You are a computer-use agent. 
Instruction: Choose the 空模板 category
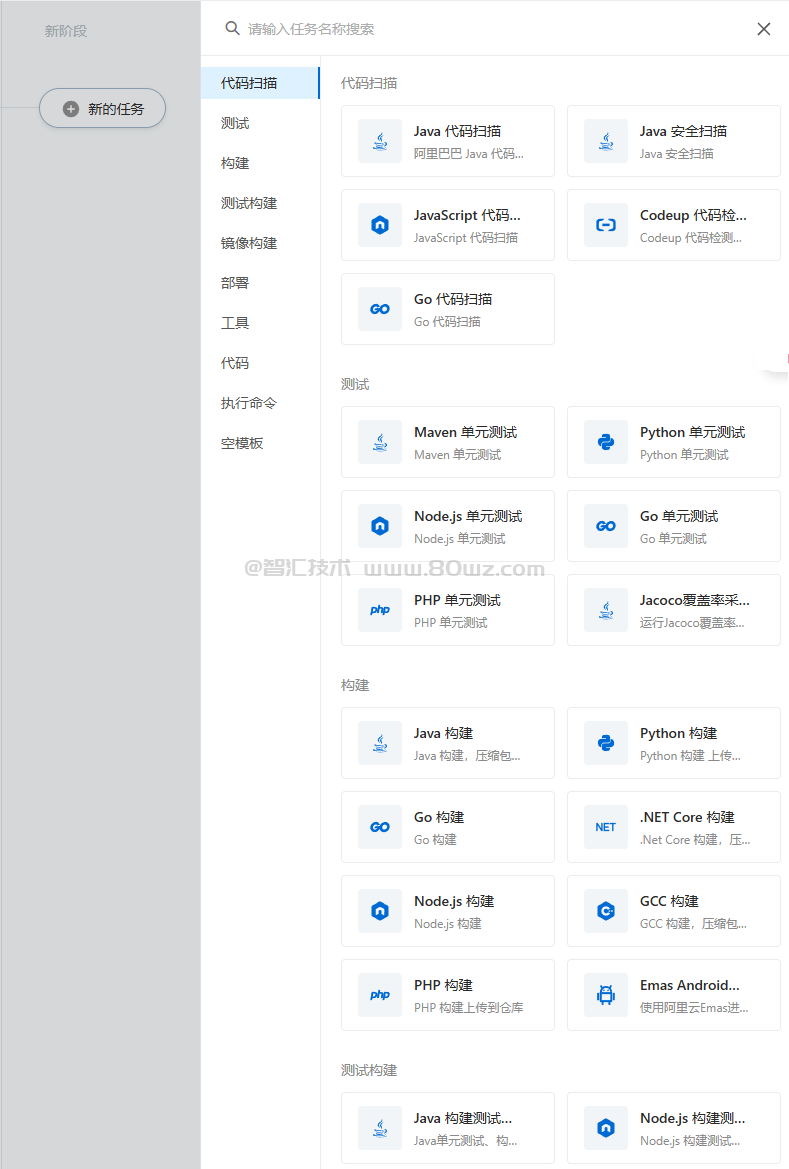[x=242, y=443]
